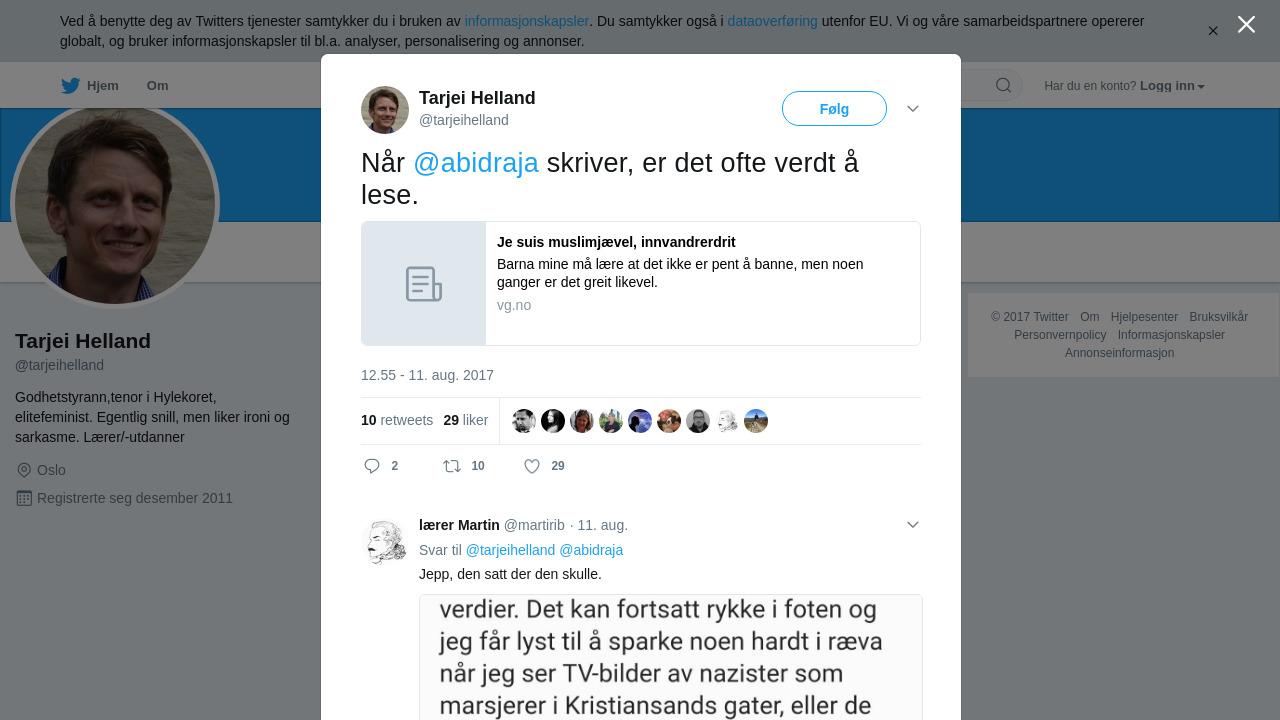Viewport: 1280px width, 720px height.
Task: Click the reply speech bubble icon
Action: [372, 466]
